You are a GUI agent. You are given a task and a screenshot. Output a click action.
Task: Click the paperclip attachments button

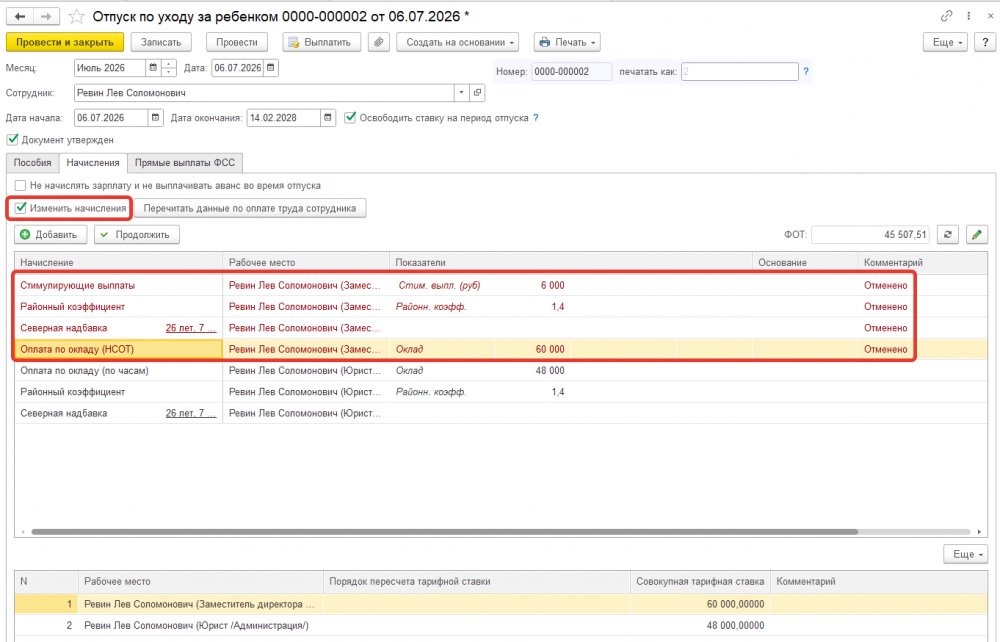click(378, 42)
